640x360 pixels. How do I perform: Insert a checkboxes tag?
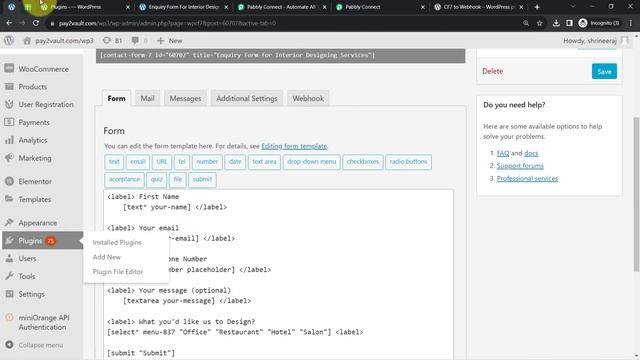pyautogui.click(x=363, y=162)
